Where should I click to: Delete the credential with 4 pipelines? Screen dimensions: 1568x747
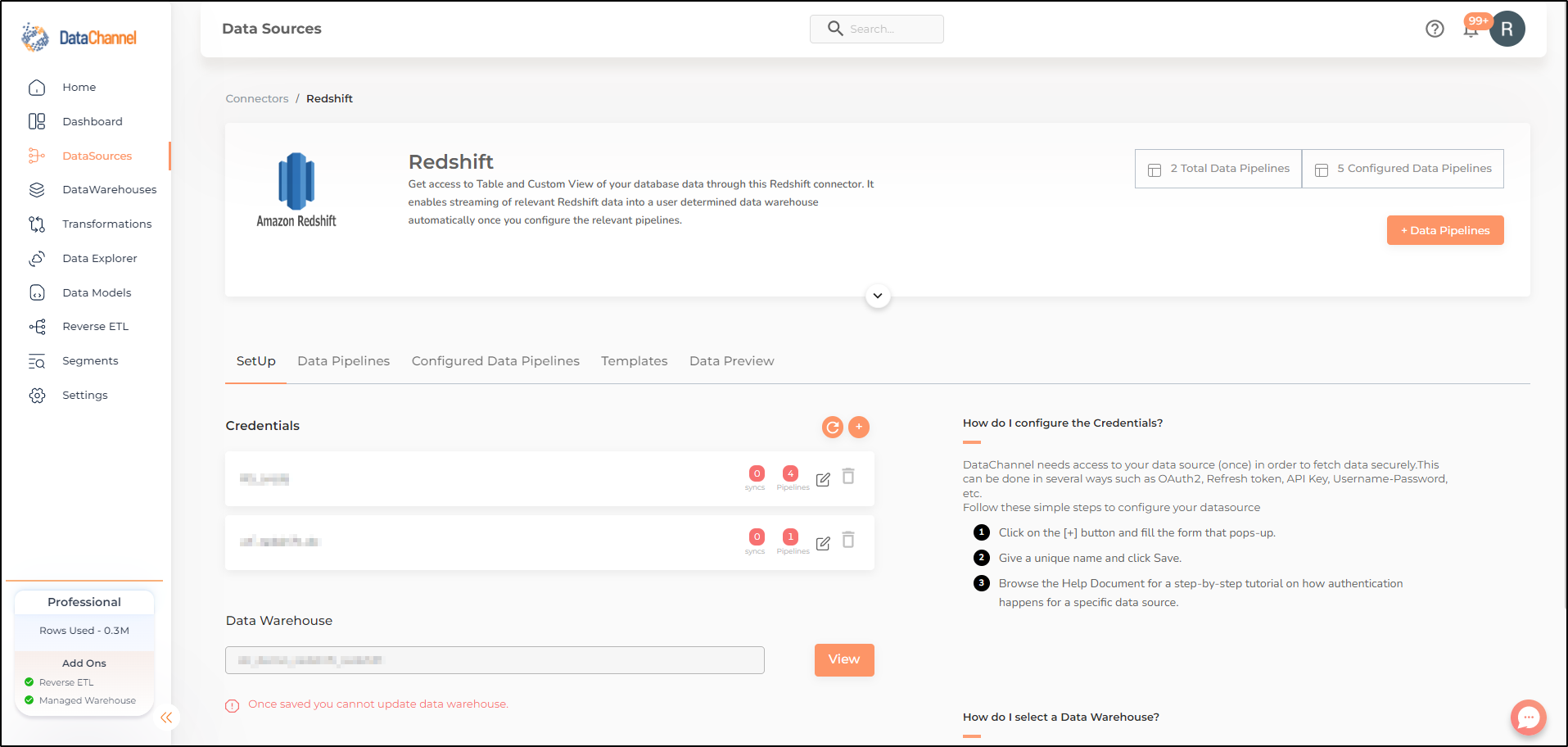pyautogui.click(x=849, y=476)
